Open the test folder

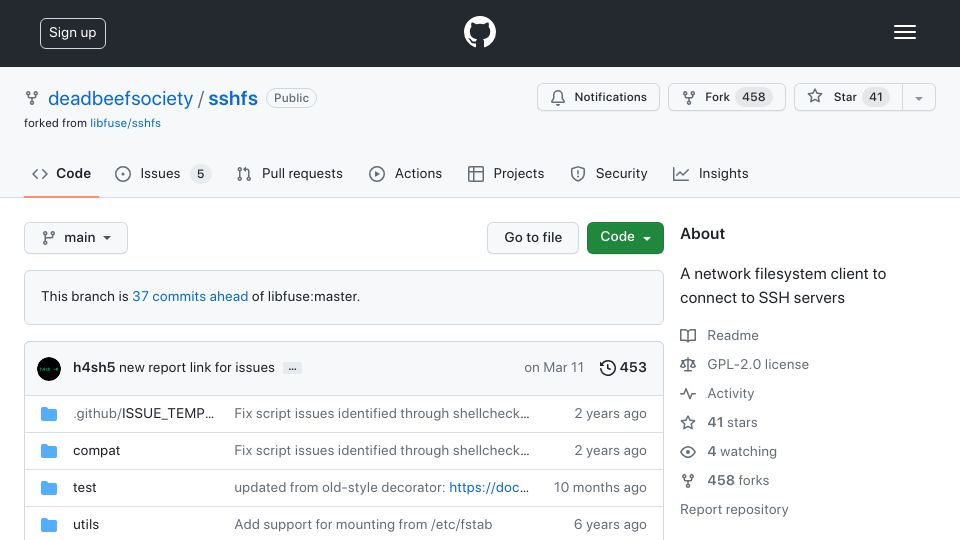tap(84, 487)
